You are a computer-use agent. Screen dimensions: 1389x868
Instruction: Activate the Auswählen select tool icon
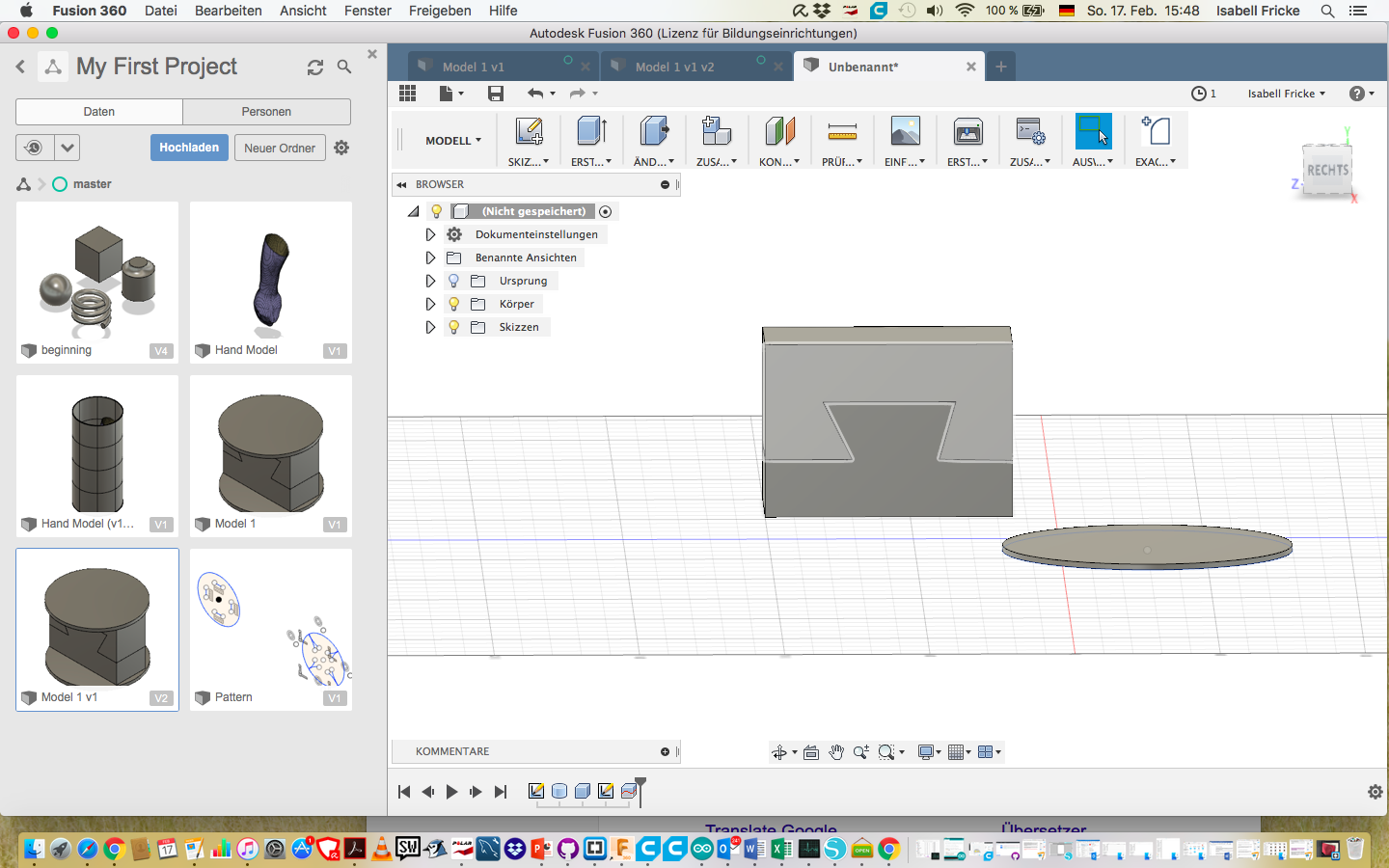(1093, 132)
